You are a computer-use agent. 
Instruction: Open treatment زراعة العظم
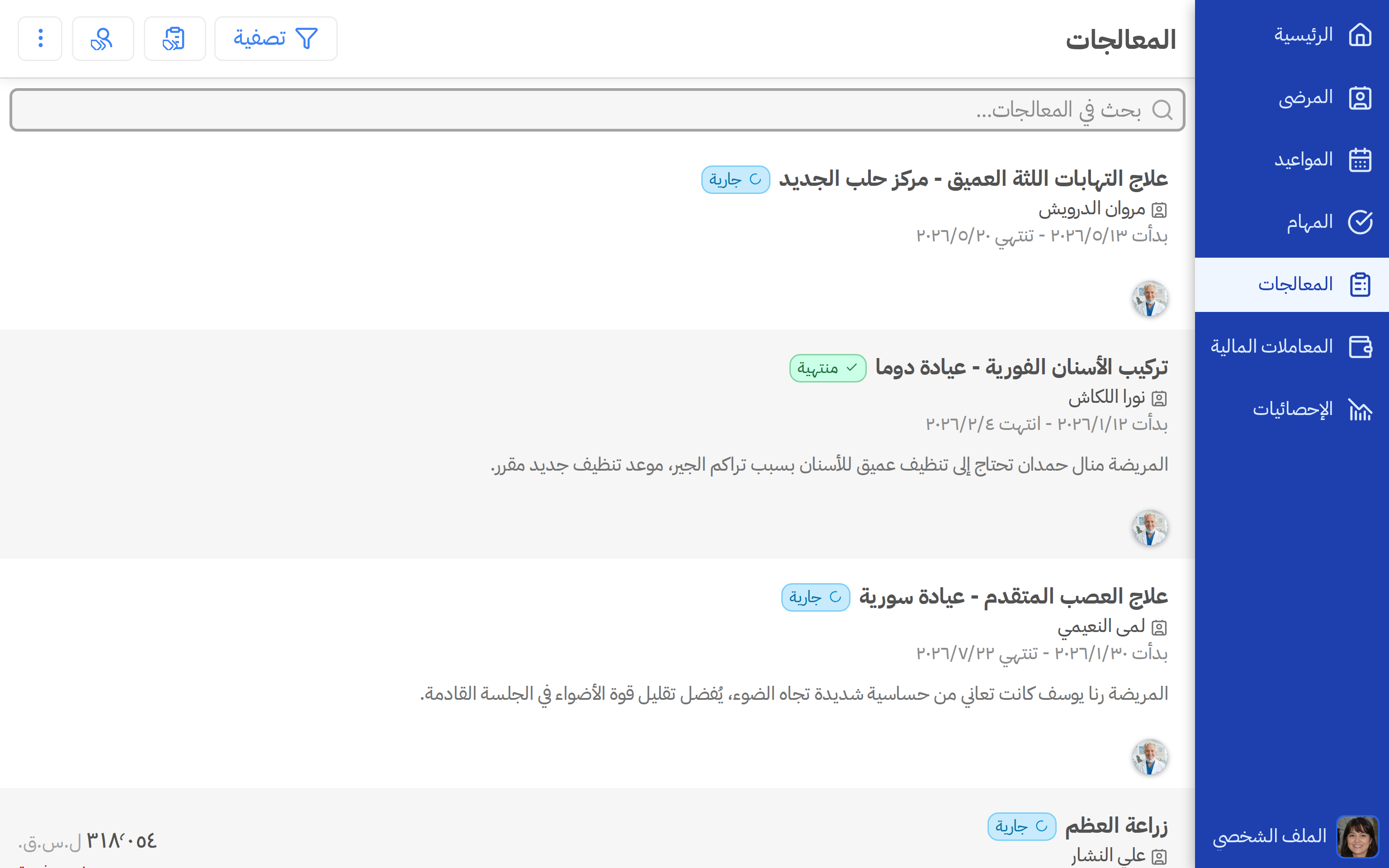pos(1116,826)
